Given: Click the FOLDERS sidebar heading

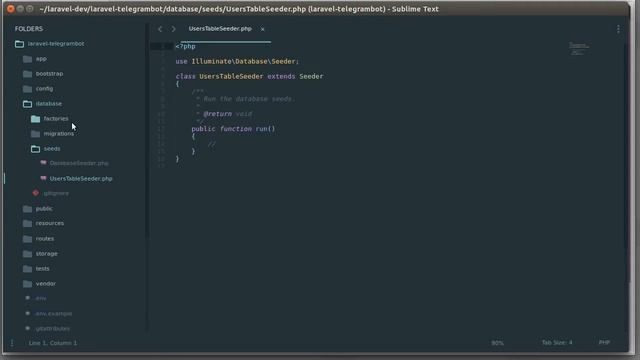Looking at the screenshot, I should tap(29, 29).
